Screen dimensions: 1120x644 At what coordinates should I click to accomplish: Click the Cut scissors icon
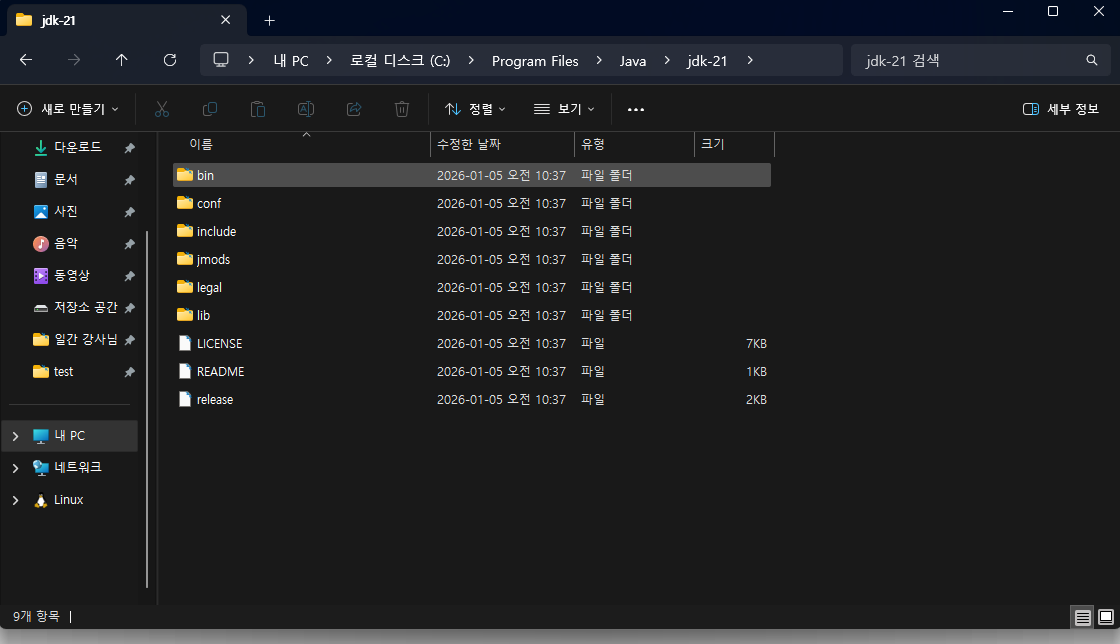tap(162, 109)
